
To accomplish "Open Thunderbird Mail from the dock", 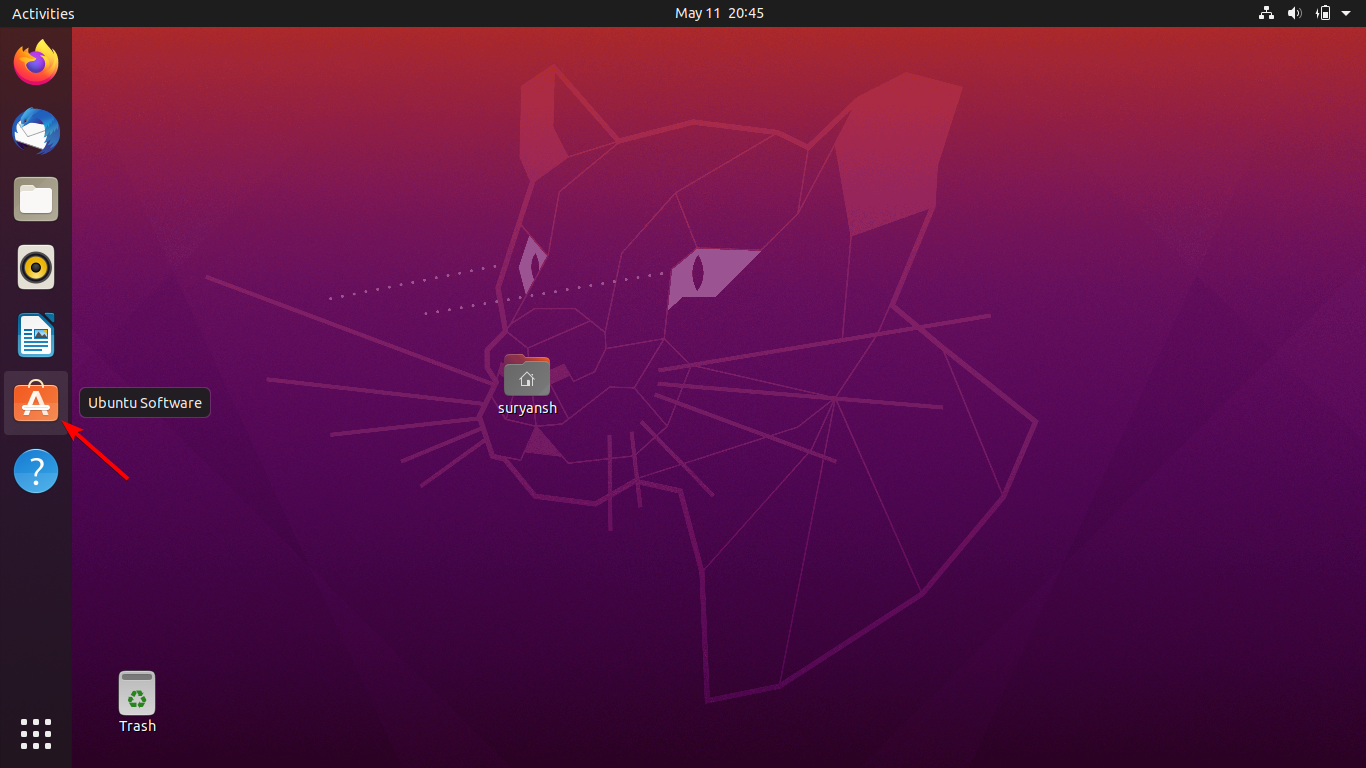I will 36,131.
